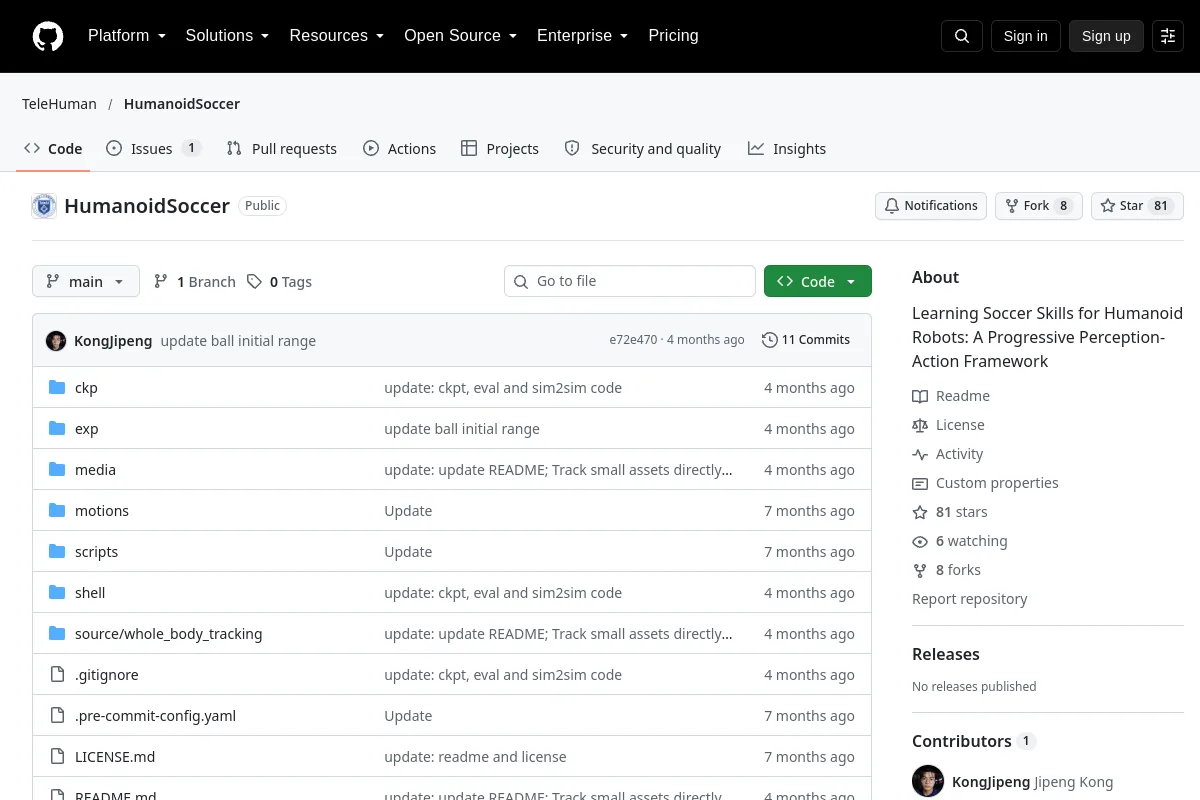Expand the Platform menu
The width and height of the screenshot is (1200, 800).
[x=126, y=36]
